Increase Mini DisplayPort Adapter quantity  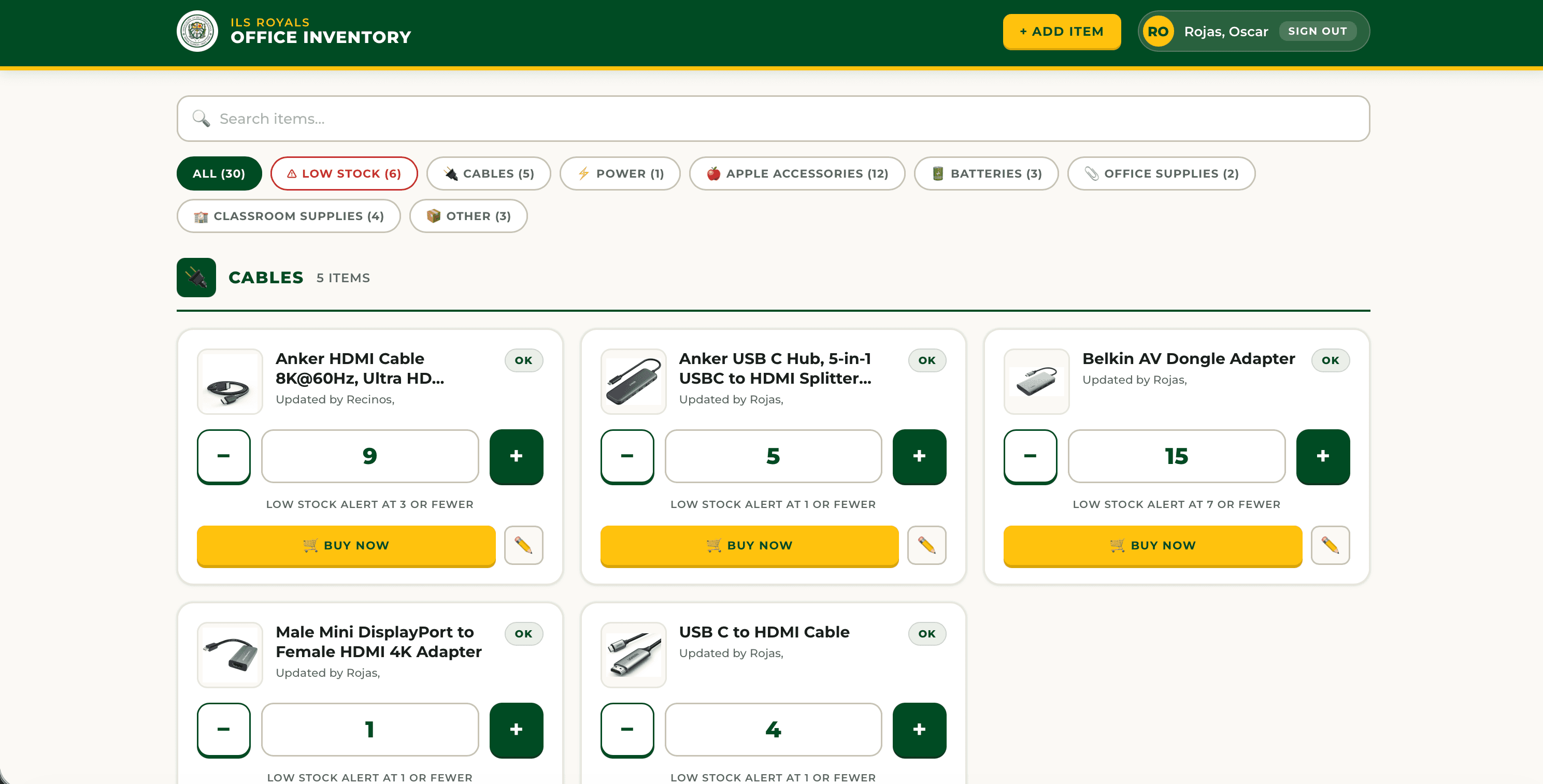coord(517,730)
